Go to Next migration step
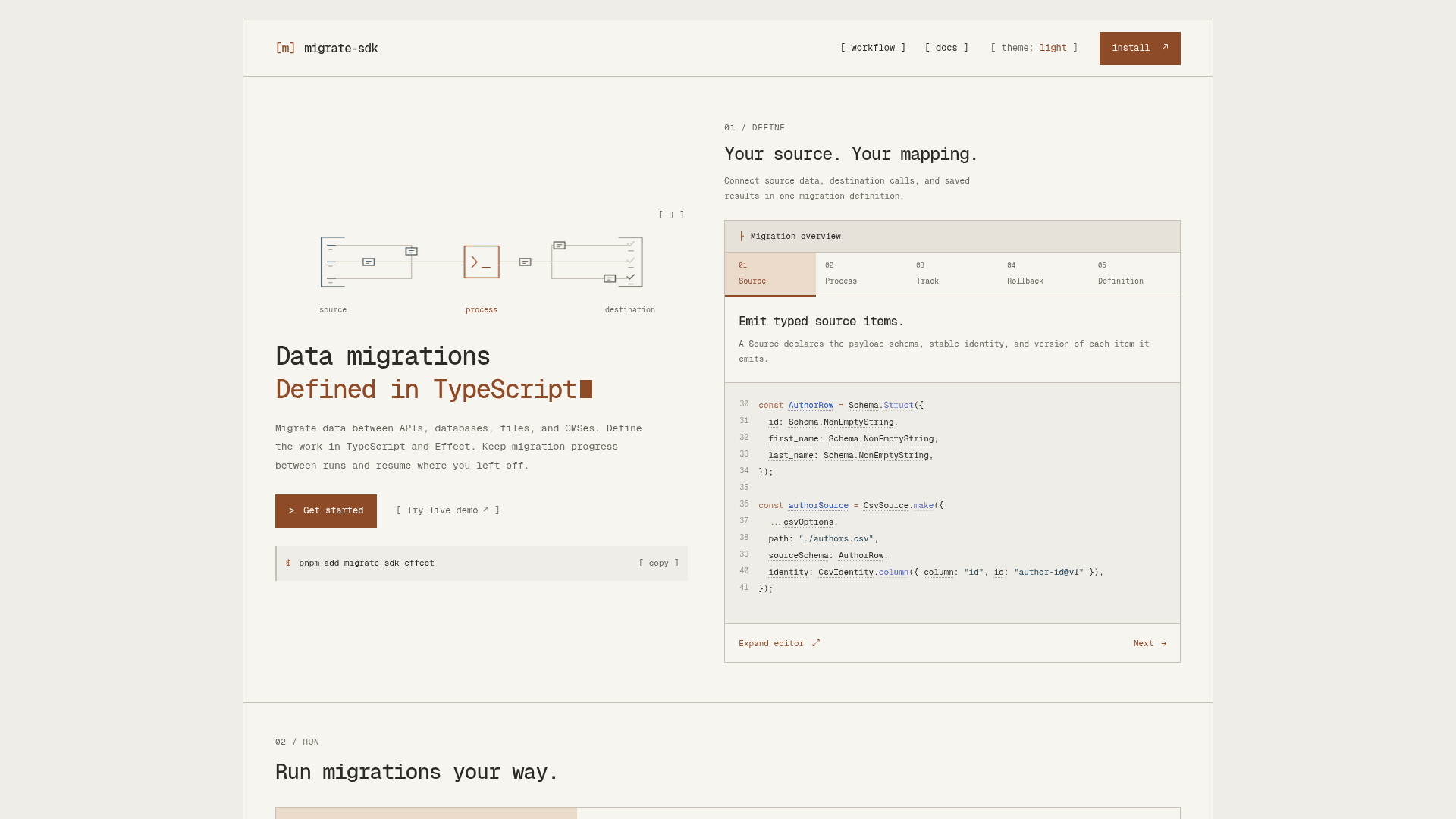The height and width of the screenshot is (819, 1456). pyautogui.click(x=1150, y=644)
